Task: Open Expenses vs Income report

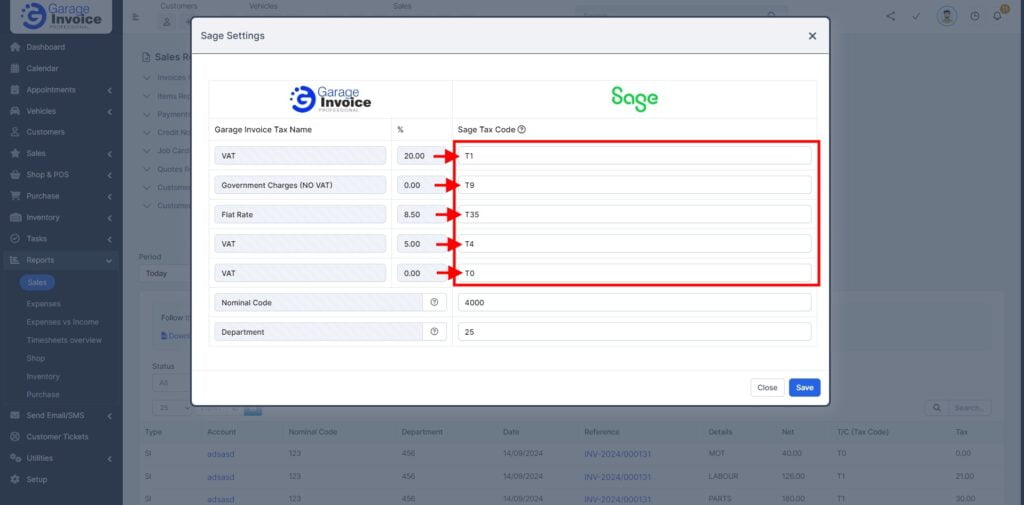Action: click(x=63, y=322)
